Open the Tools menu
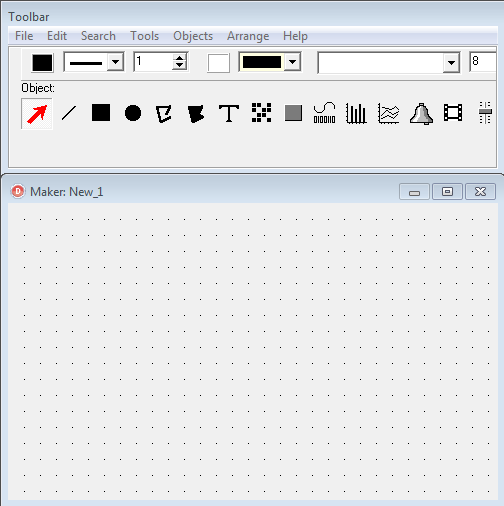Viewport: 504px width, 506px height. coord(144,36)
